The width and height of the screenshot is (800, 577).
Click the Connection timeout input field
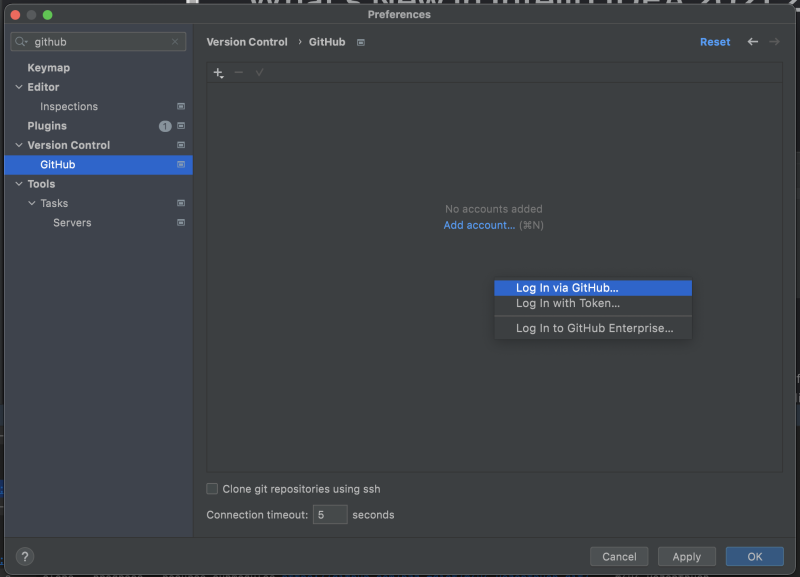click(330, 514)
